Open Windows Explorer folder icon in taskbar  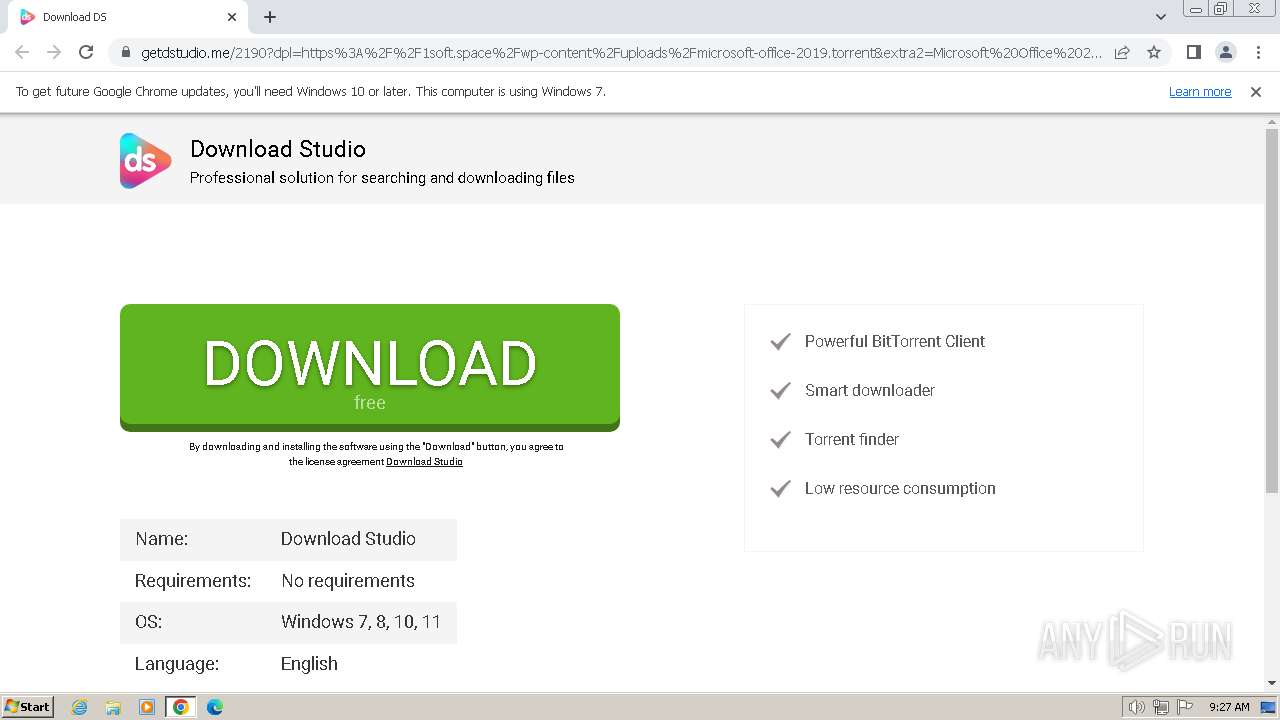coord(113,707)
